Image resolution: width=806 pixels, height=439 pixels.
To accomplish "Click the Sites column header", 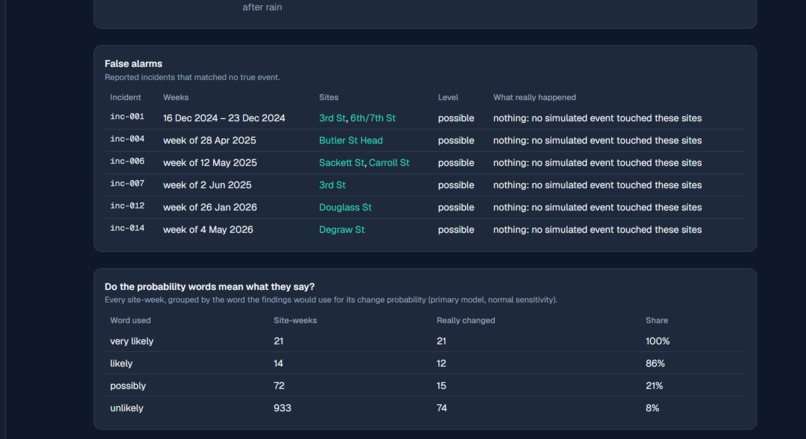I will [328, 97].
